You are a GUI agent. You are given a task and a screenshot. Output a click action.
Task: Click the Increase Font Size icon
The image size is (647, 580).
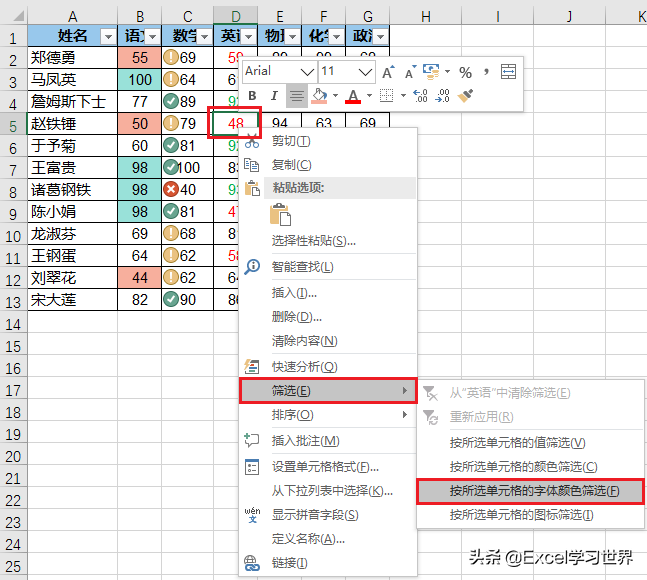(x=388, y=72)
